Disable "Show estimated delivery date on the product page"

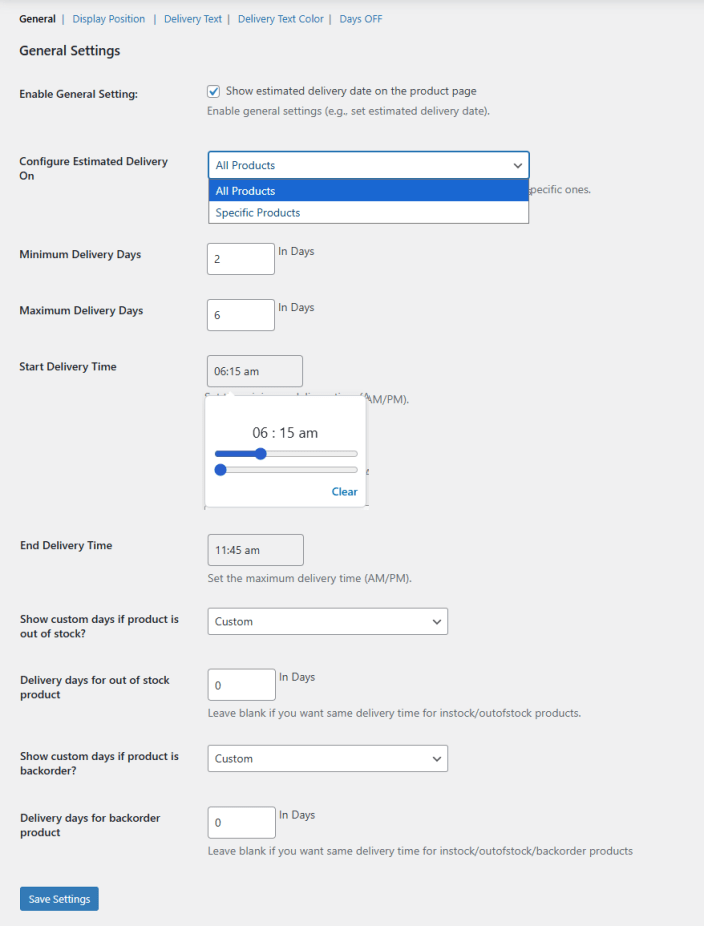213,91
